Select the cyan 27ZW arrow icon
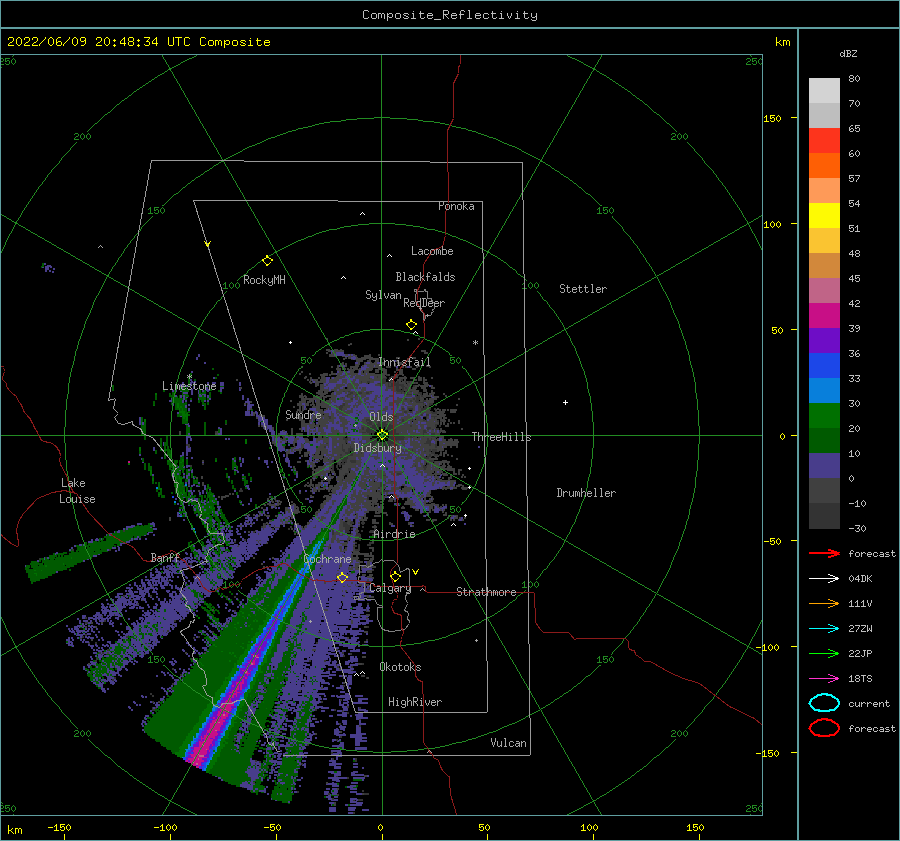The width and height of the screenshot is (900, 841). tap(824, 629)
